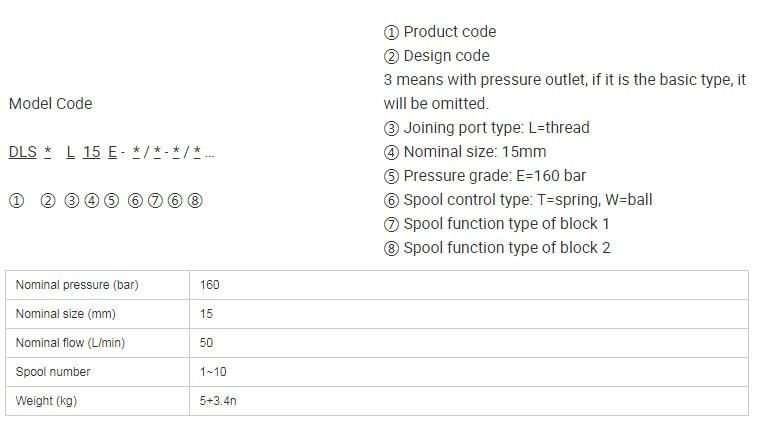
Task: Click the circled 5 under the model code
Action: [111, 201]
